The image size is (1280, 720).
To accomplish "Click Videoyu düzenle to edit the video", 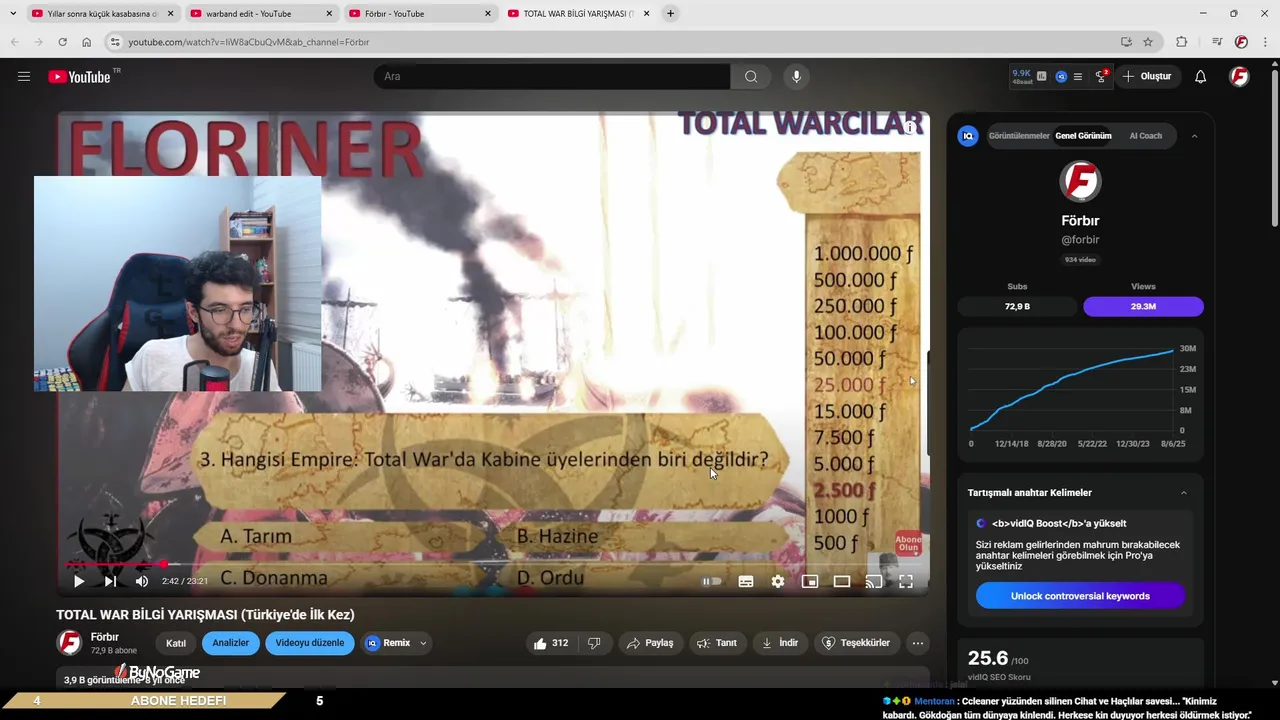I will (310, 643).
